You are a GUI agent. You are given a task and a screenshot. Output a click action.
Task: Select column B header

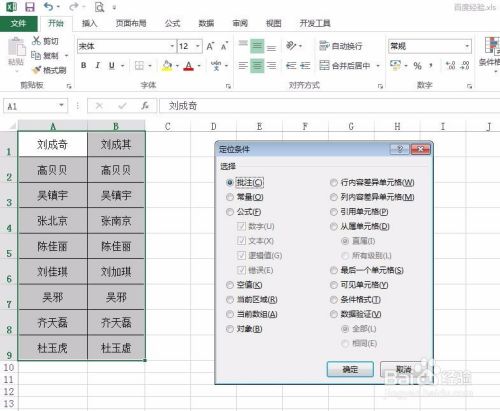116,126
